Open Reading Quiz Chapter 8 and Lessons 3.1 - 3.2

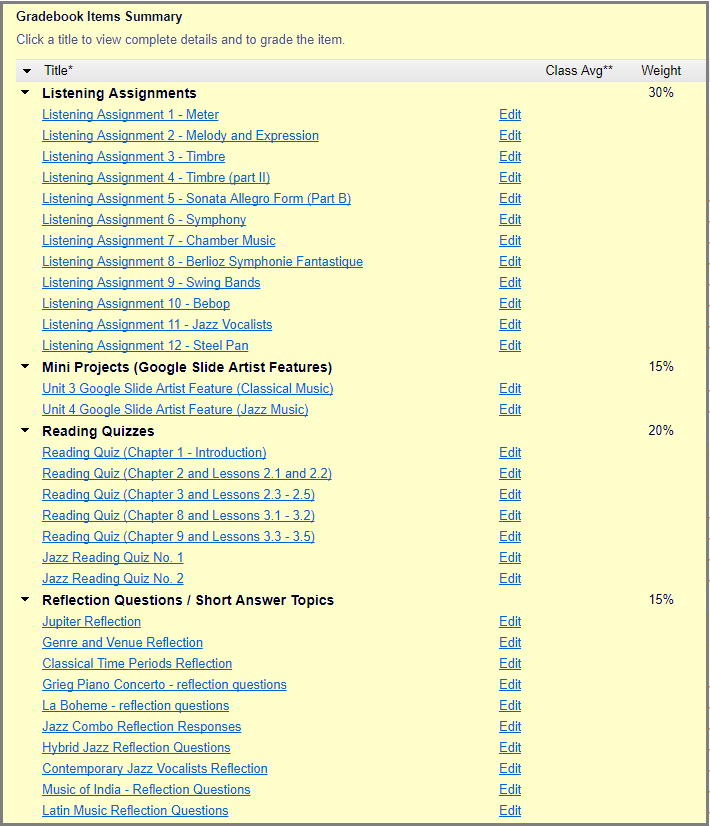pyautogui.click(x=178, y=516)
